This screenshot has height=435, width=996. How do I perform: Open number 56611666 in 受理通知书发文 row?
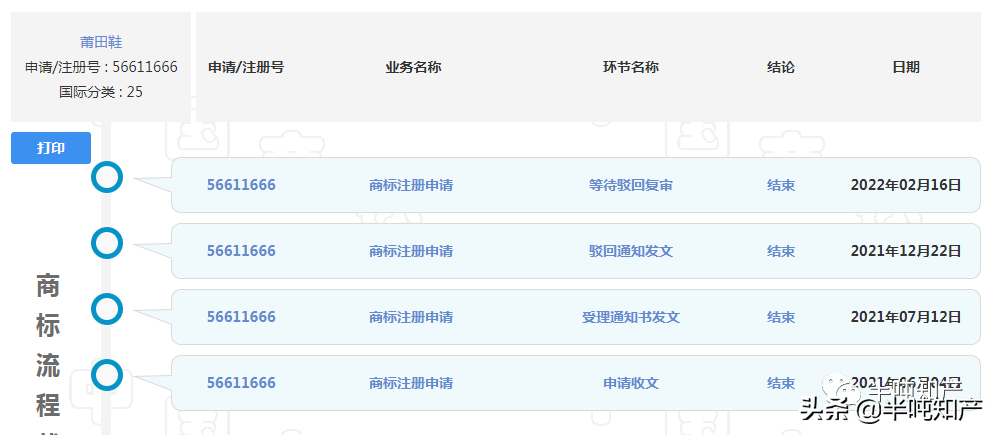[241, 317]
